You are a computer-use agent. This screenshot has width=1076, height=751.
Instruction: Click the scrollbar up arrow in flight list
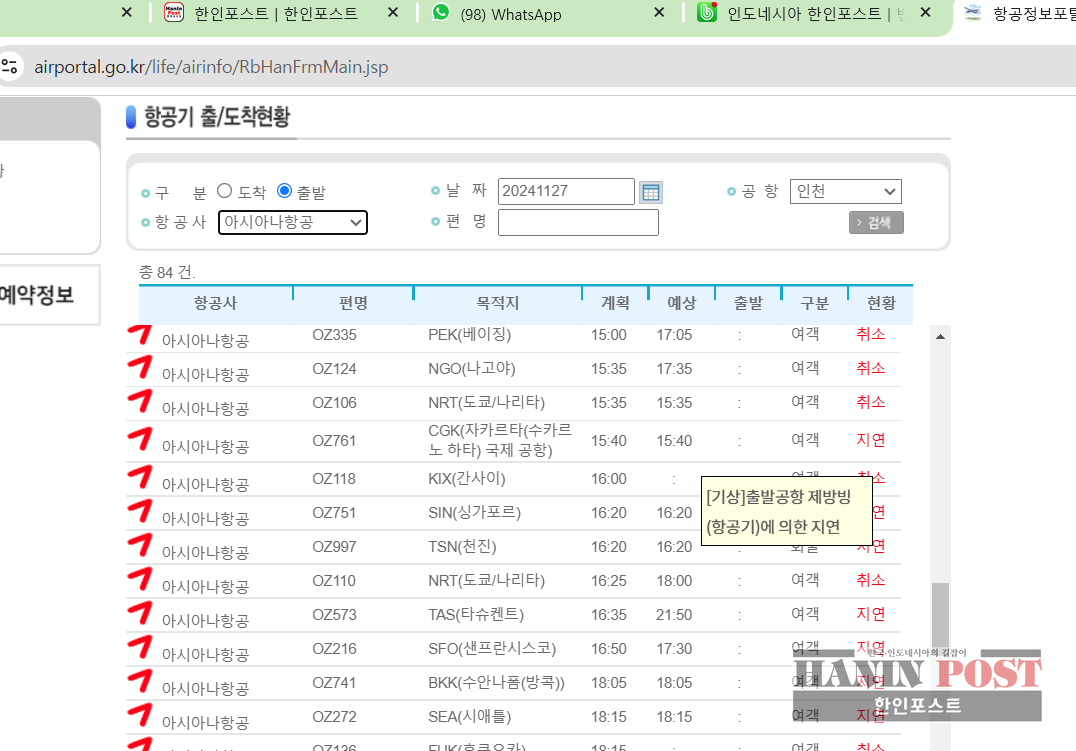pyautogui.click(x=940, y=337)
